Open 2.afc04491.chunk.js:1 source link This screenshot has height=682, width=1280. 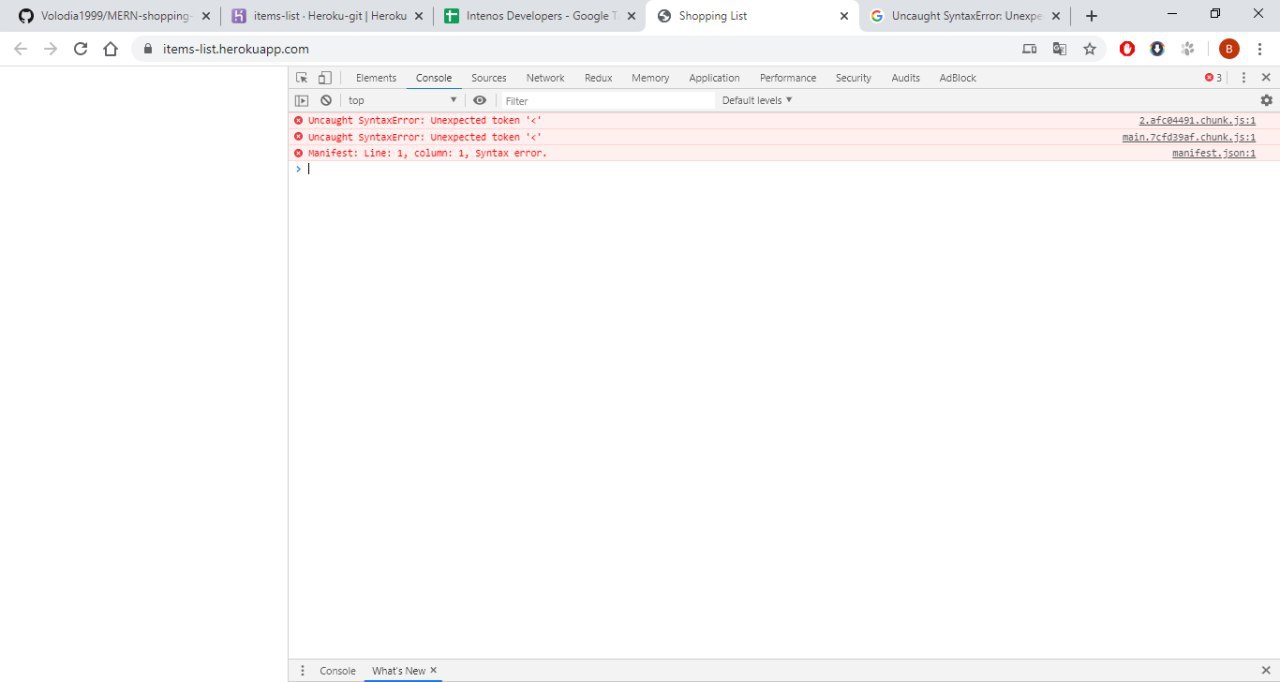pos(1197,120)
